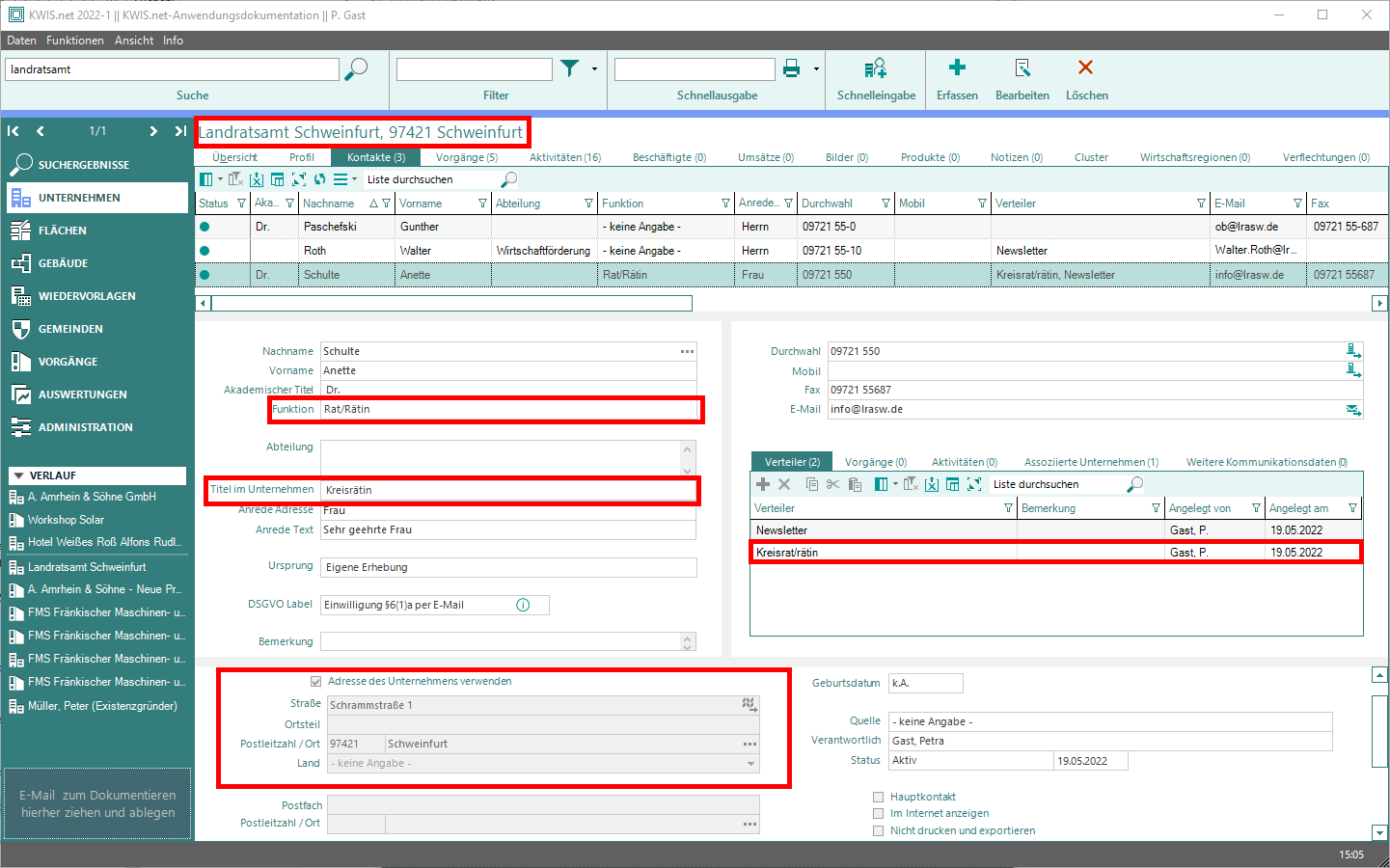This screenshot has height=868, width=1390.
Task: Clear filters icon in contacts list toolbar
Action: coord(235,179)
